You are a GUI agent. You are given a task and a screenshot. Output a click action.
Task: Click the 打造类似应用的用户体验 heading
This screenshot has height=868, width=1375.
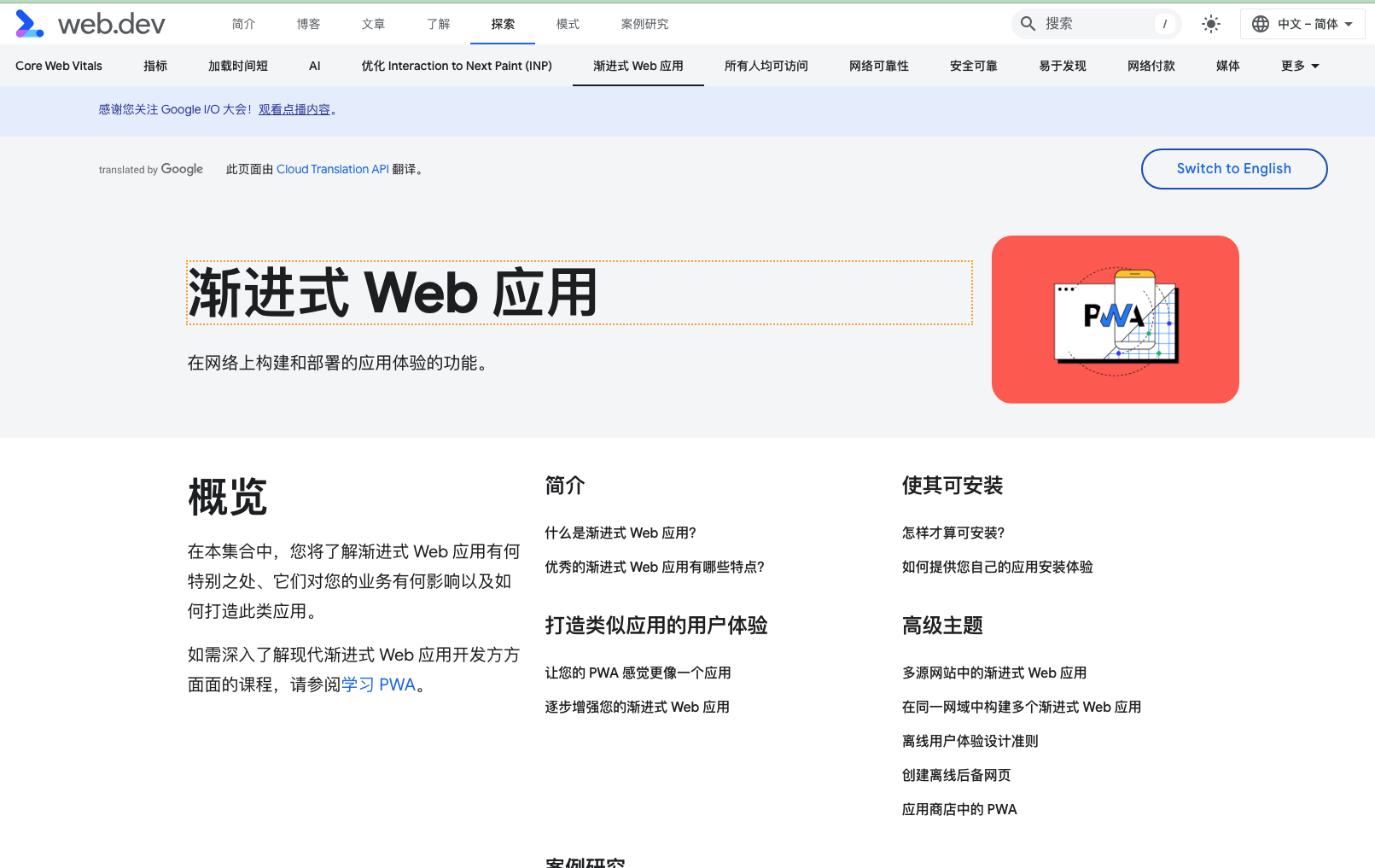[x=656, y=626]
